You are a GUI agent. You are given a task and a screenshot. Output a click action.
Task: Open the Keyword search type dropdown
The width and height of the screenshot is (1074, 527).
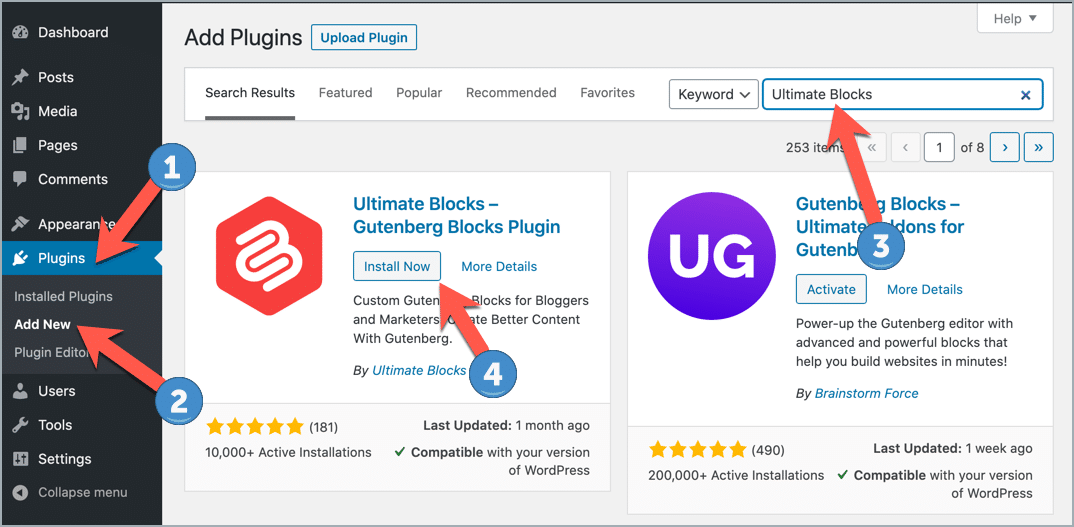[714, 95]
